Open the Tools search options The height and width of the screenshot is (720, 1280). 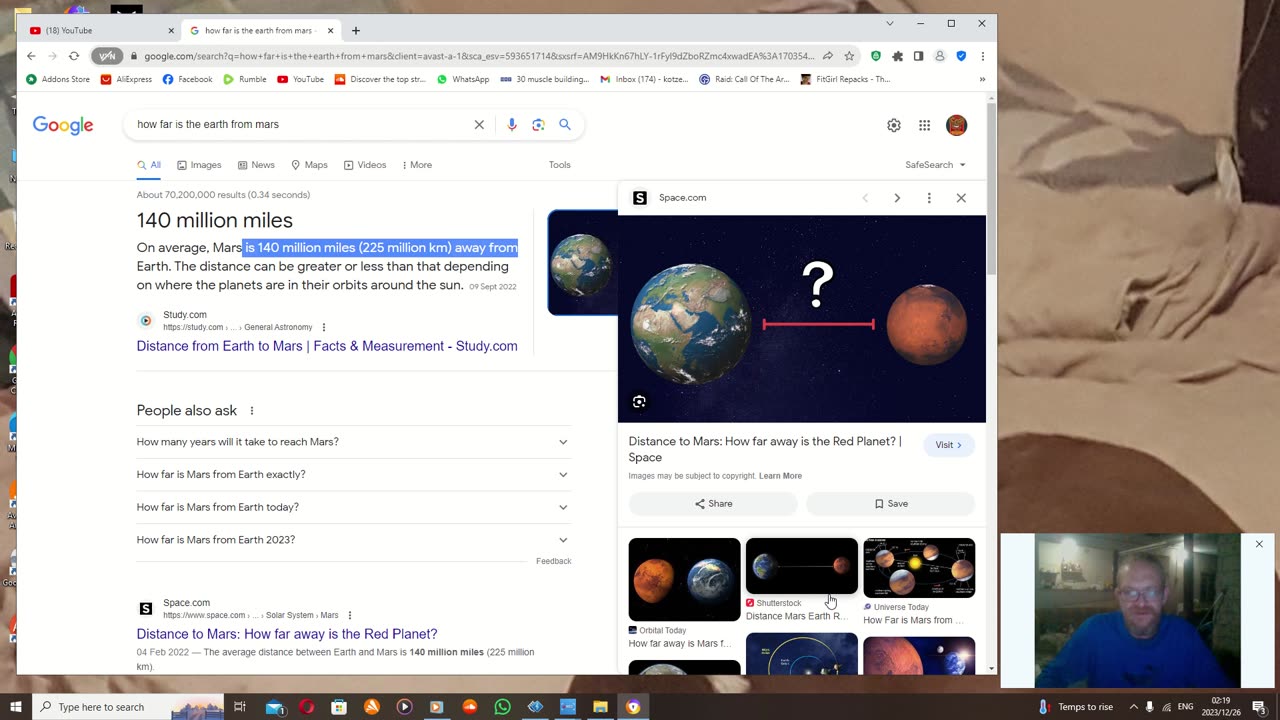tap(559, 165)
